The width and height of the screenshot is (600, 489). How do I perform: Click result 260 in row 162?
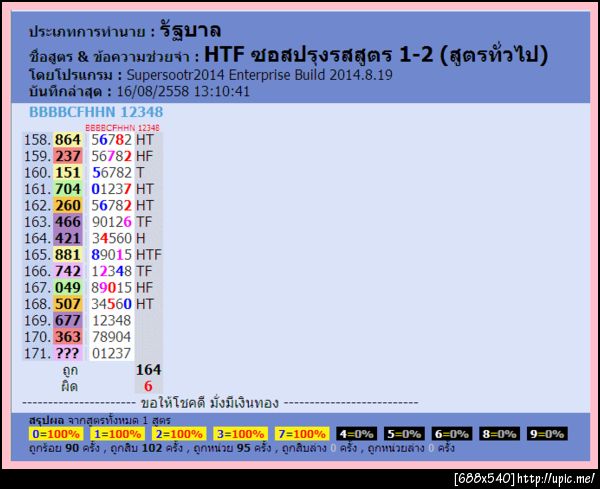pos(68,205)
